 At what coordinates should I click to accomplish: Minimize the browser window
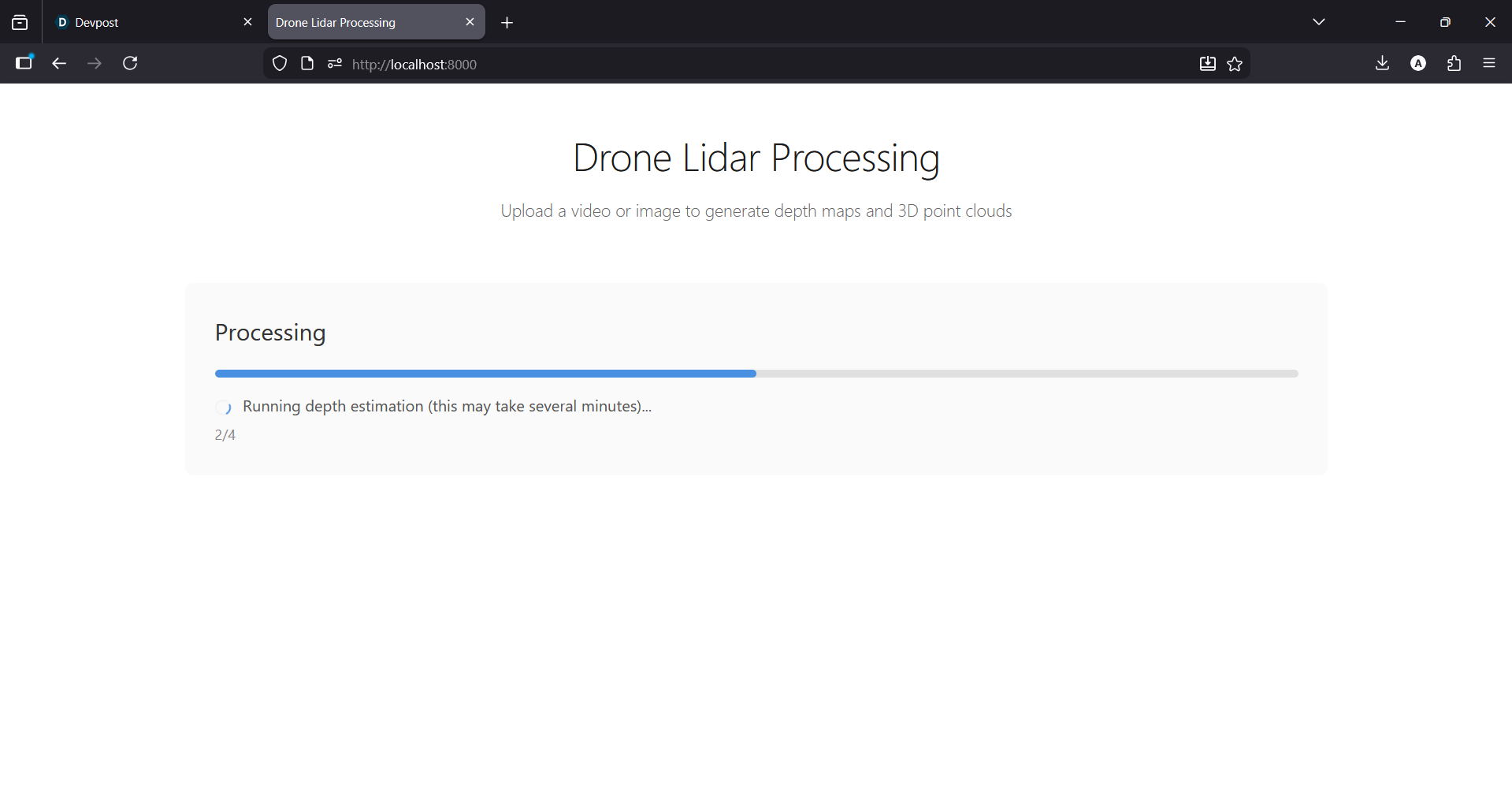(x=1400, y=22)
